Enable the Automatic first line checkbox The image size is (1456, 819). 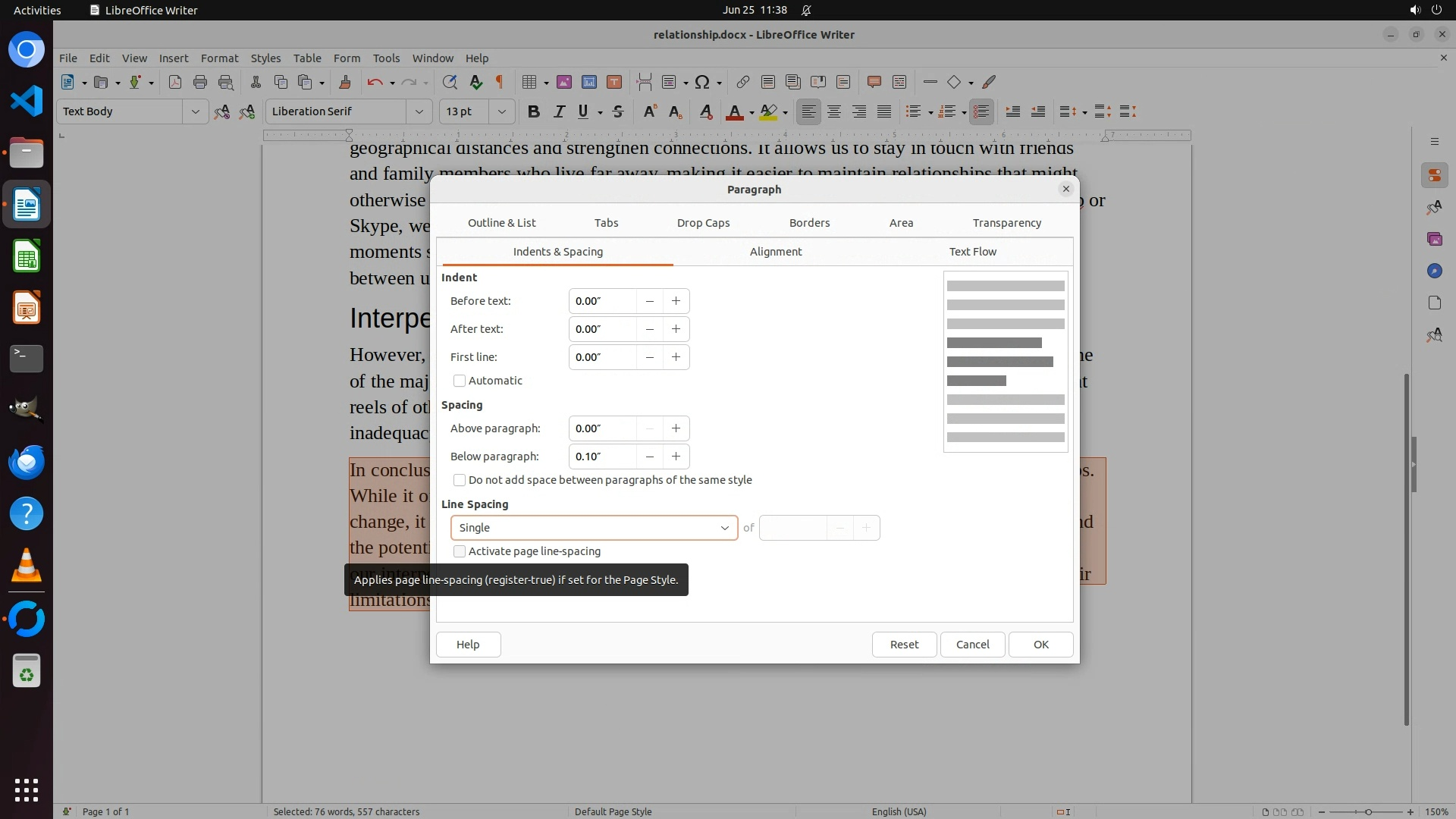(x=460, y=381)
